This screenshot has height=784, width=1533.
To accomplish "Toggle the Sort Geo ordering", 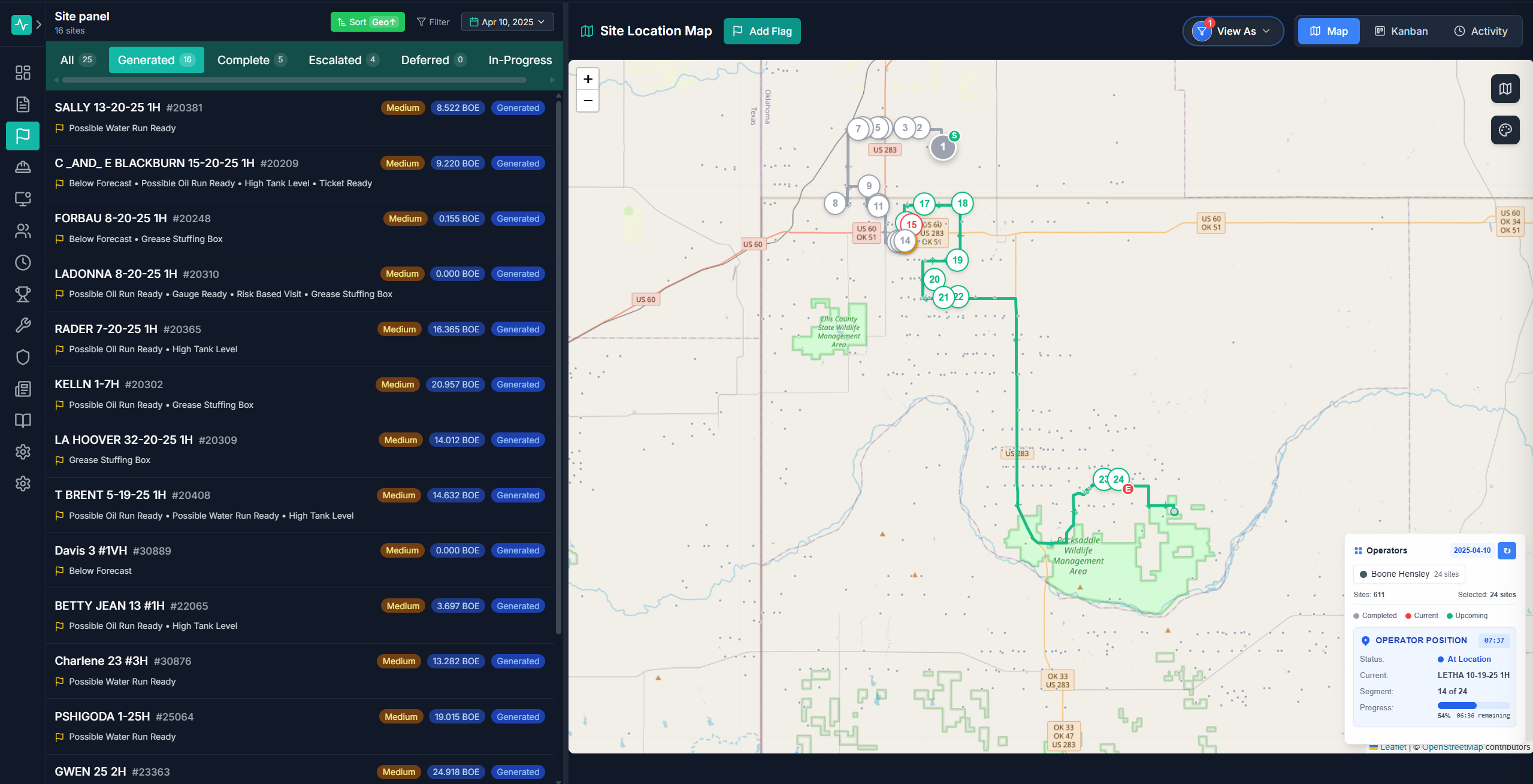I will 367,22.
